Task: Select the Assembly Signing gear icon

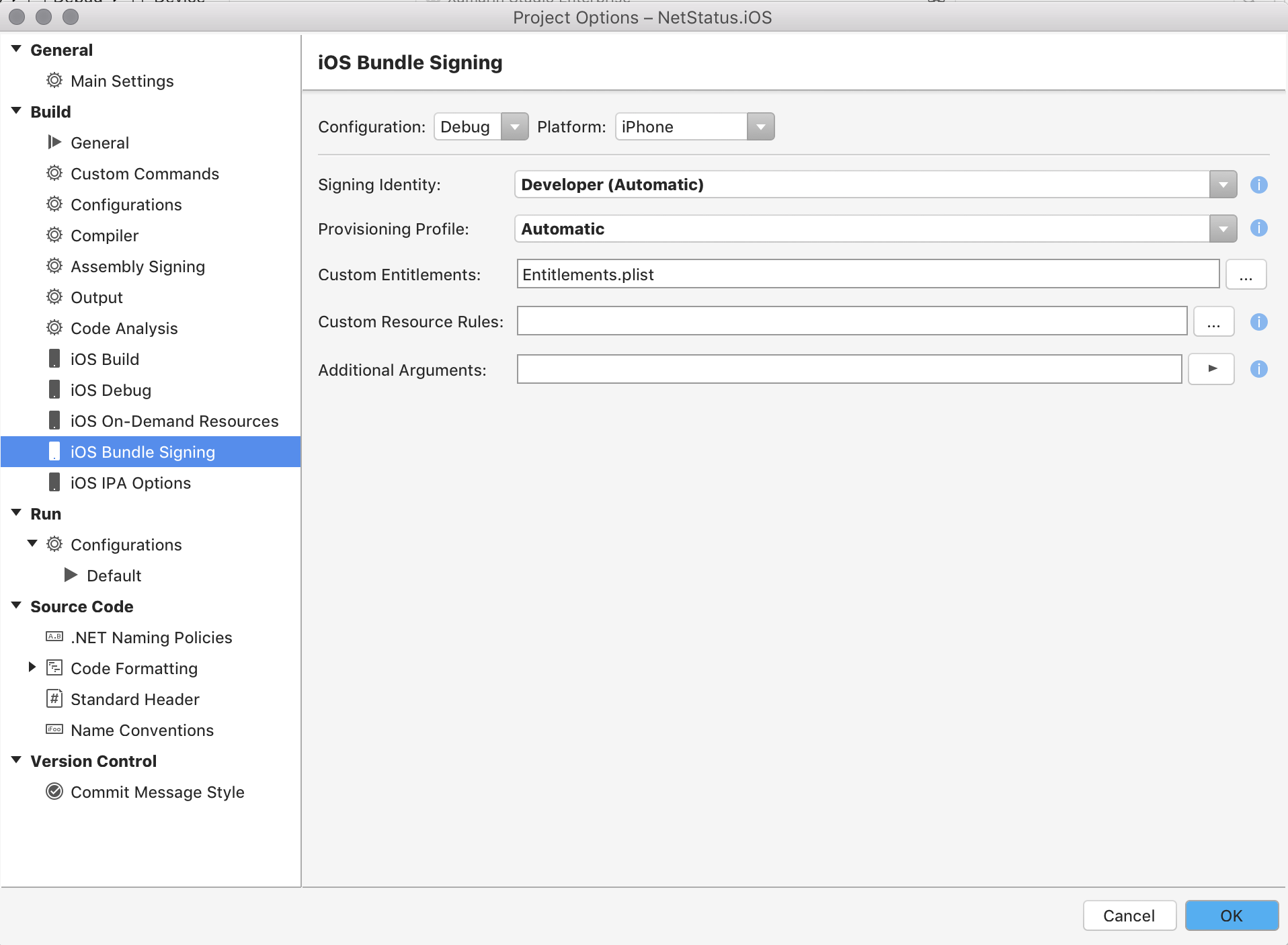Action: pyautogui.click(x=54, y=266)
